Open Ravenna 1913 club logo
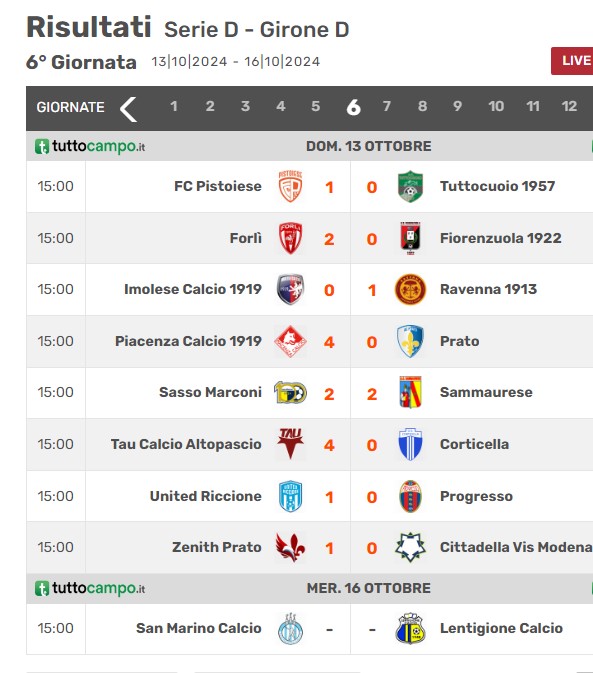593x673 pixels. click(410, 290)
